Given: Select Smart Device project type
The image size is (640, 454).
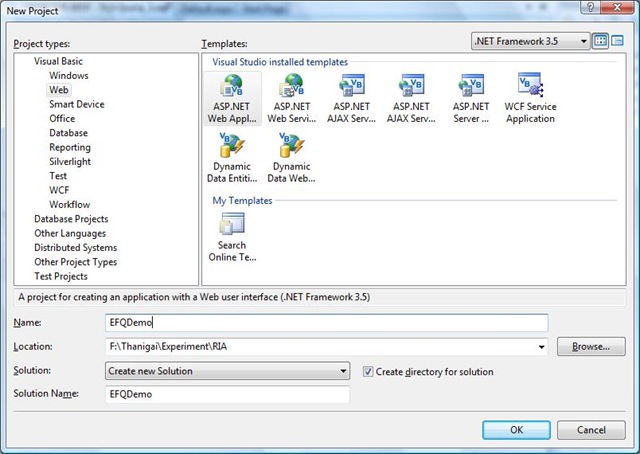Looking at the screenshot, I should coord(77,104).
